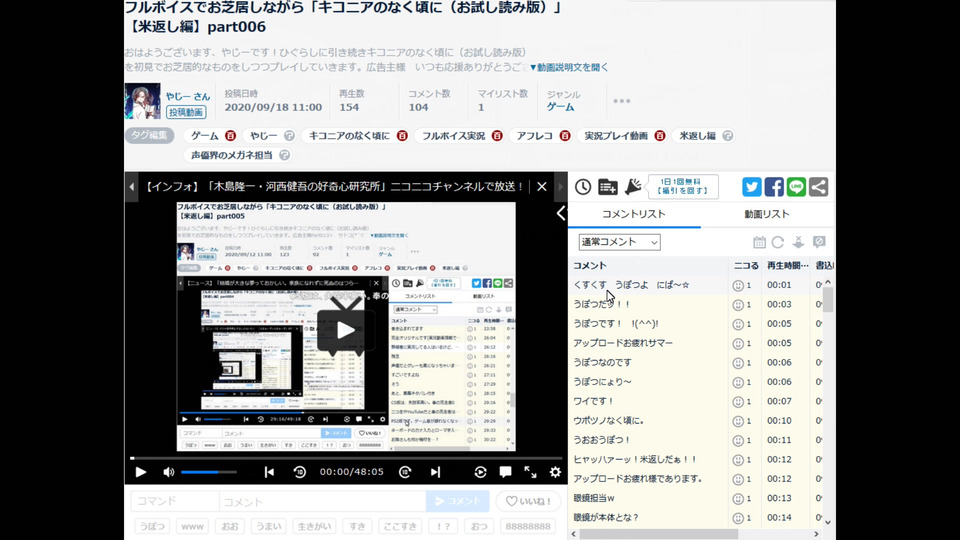
Task: Open player settings gear
Action: [555, 472]
